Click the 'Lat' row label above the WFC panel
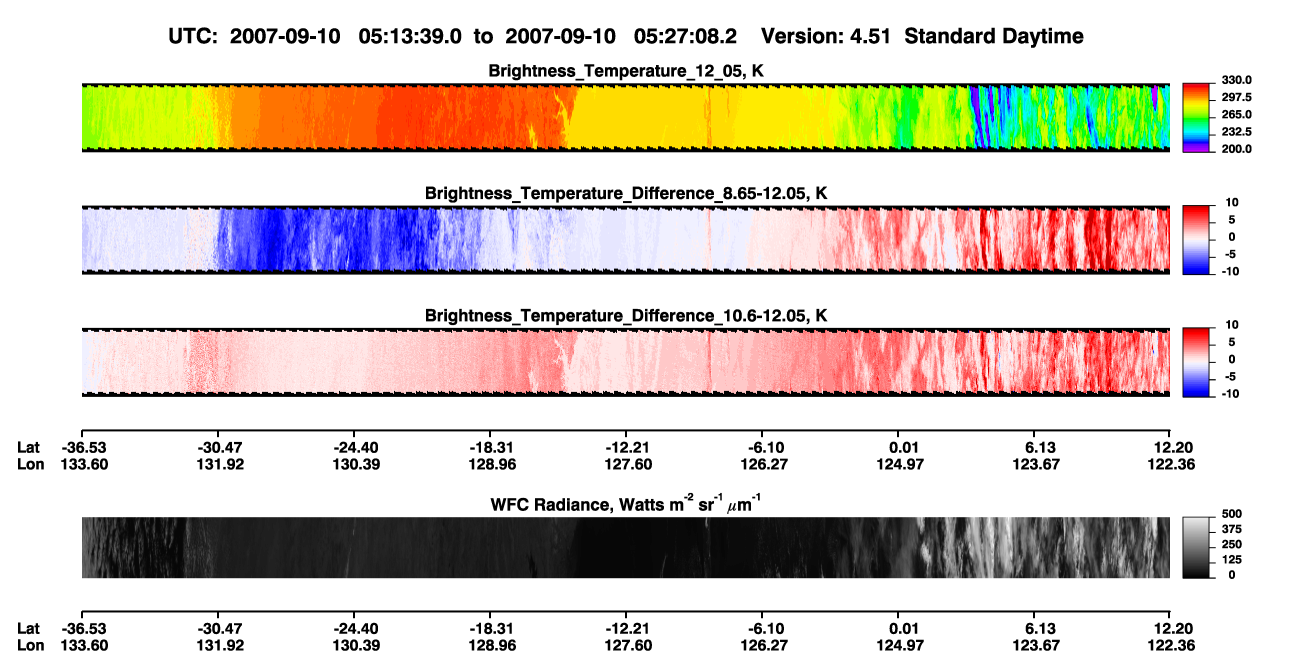1300x667 pixels. point(29,448)
